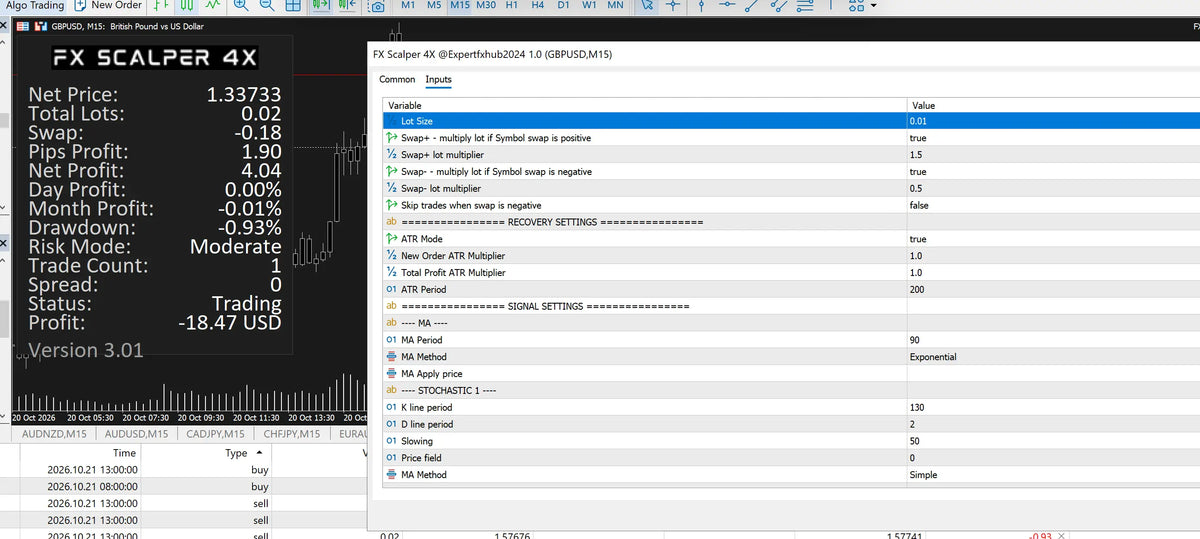Switch to the Inputs tab

tap(438, 80)
